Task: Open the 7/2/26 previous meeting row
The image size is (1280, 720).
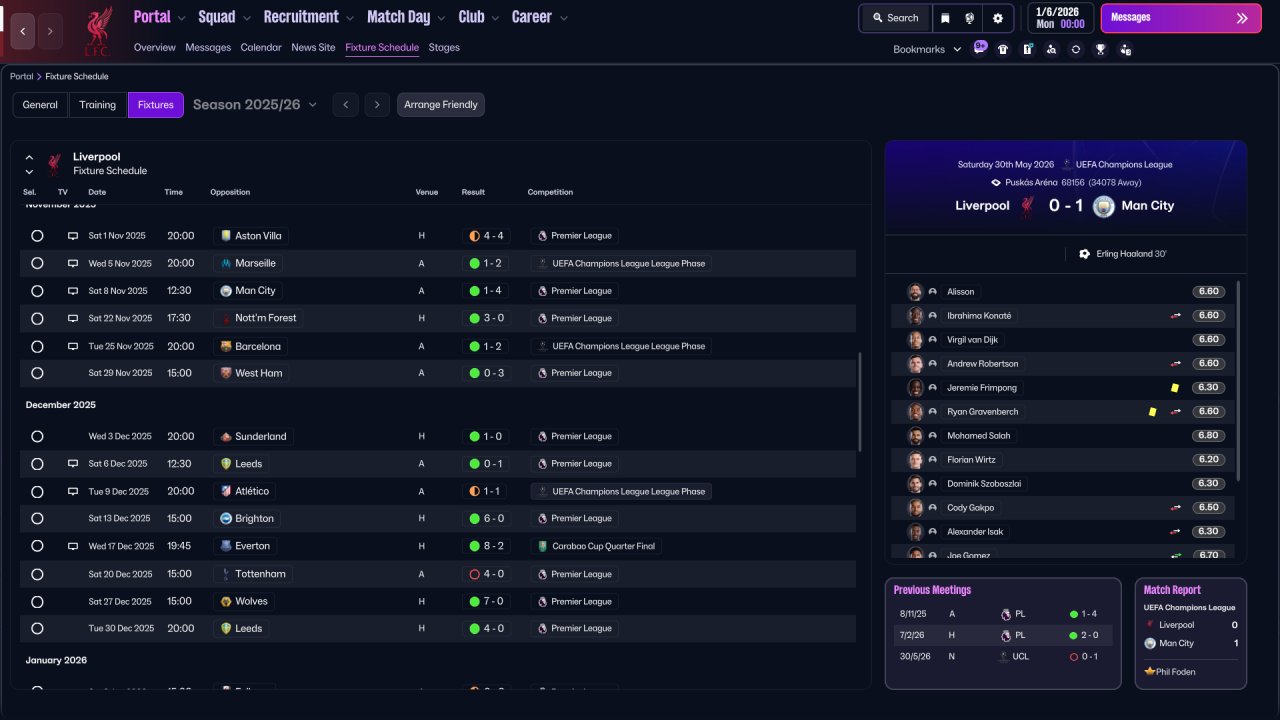Action: (1003, 635)
